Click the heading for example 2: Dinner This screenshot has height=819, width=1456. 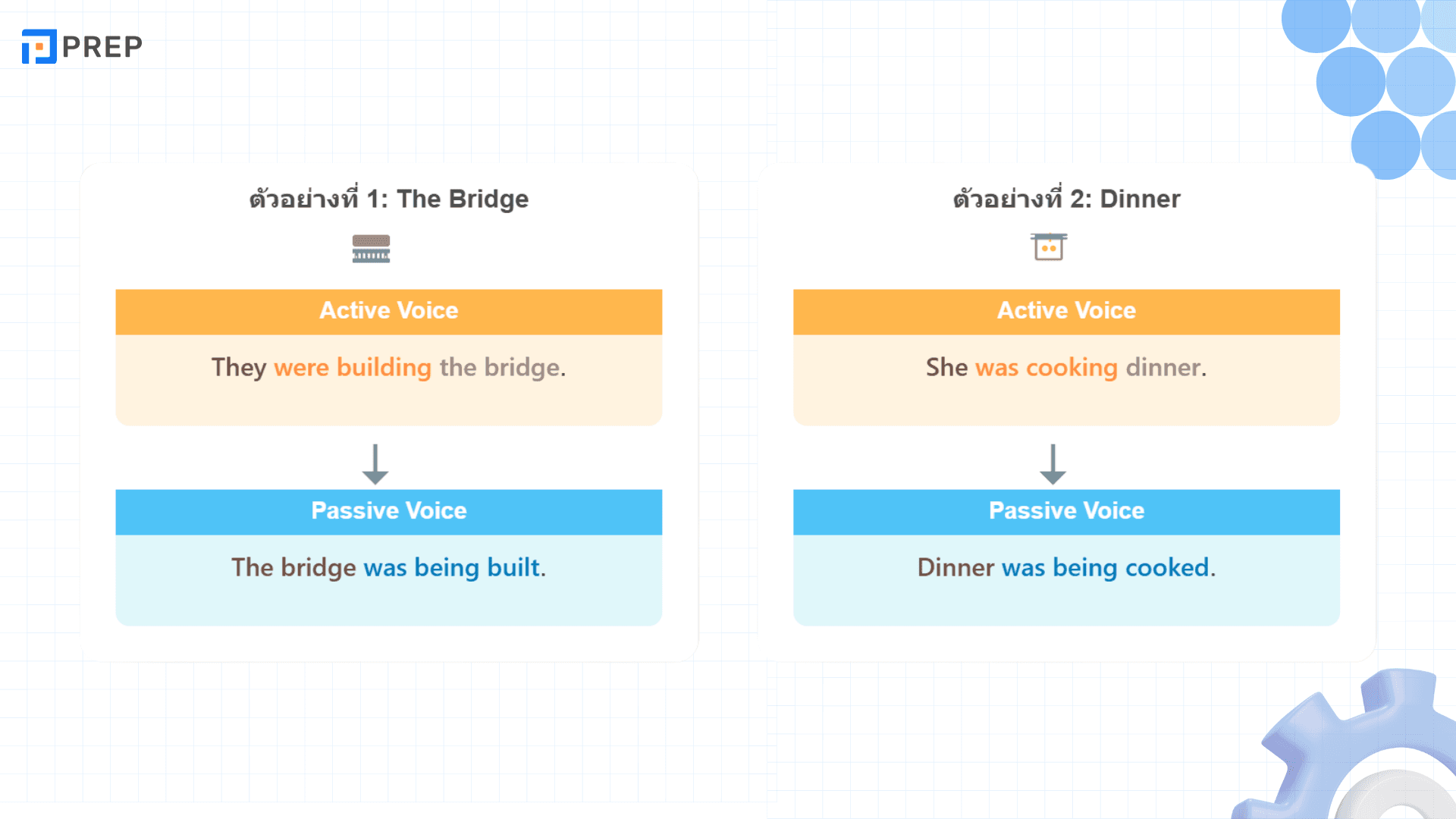tap(1066, 199)
